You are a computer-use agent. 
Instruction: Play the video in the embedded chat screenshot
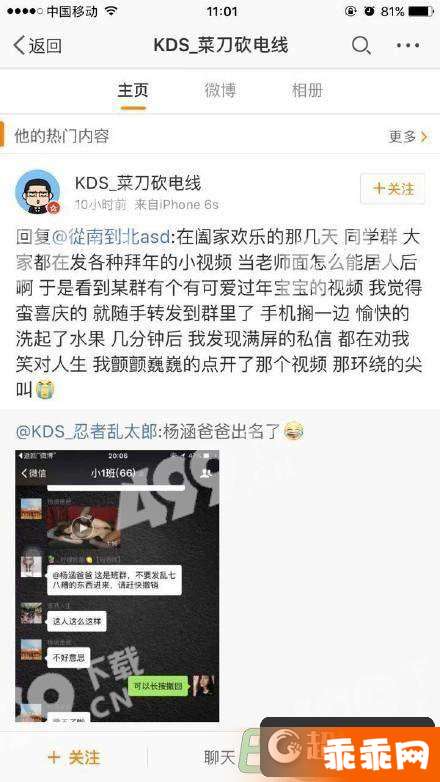click(x=82, y=527)
